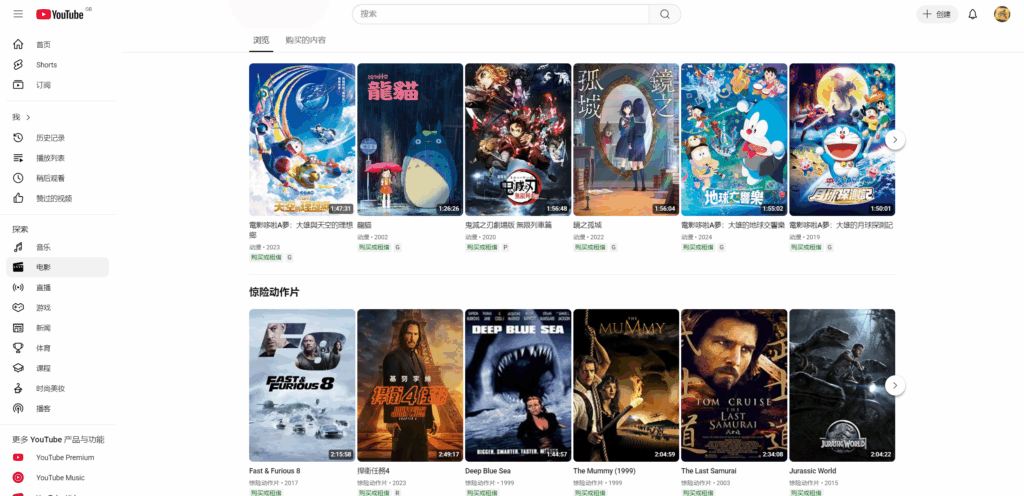Open the 鬼滅之刃 無限列車篇 poster
Image resolution: width=1024 pixels, height=496 pixels.
coord(518,139)
